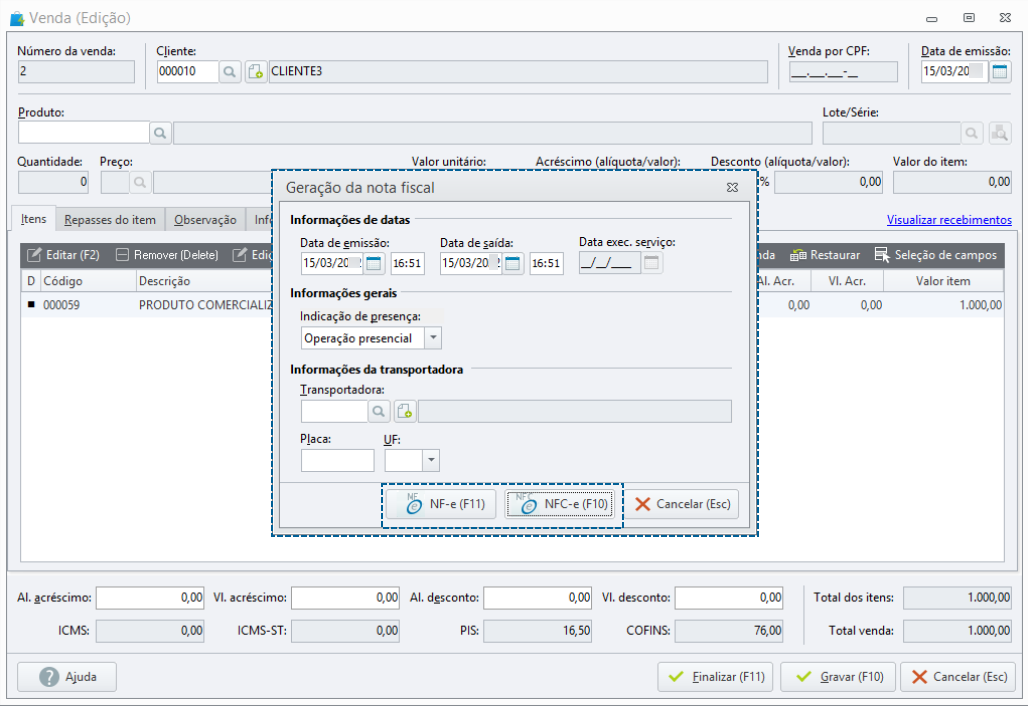Add new client with document-plus icon
Viewport: 1028px width, 709px height.
point(256,71)
